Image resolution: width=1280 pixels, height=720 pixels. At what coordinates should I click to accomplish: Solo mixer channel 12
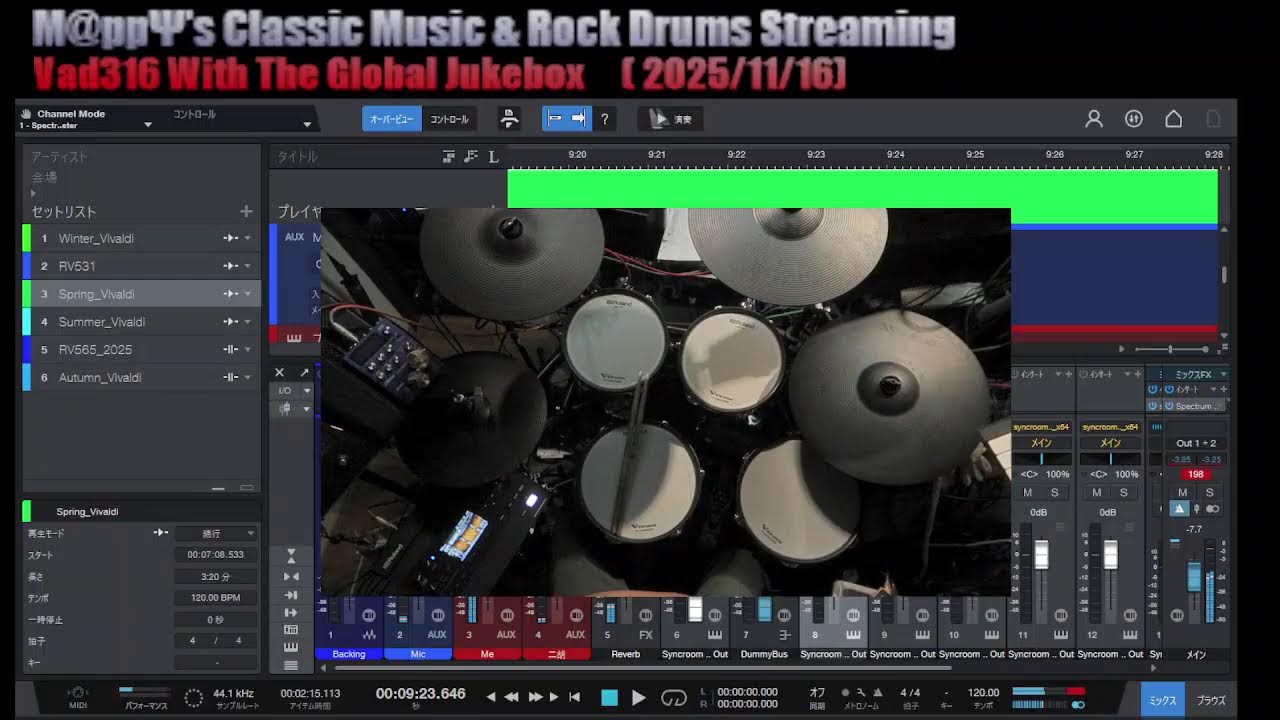(x=1124, y=492)
